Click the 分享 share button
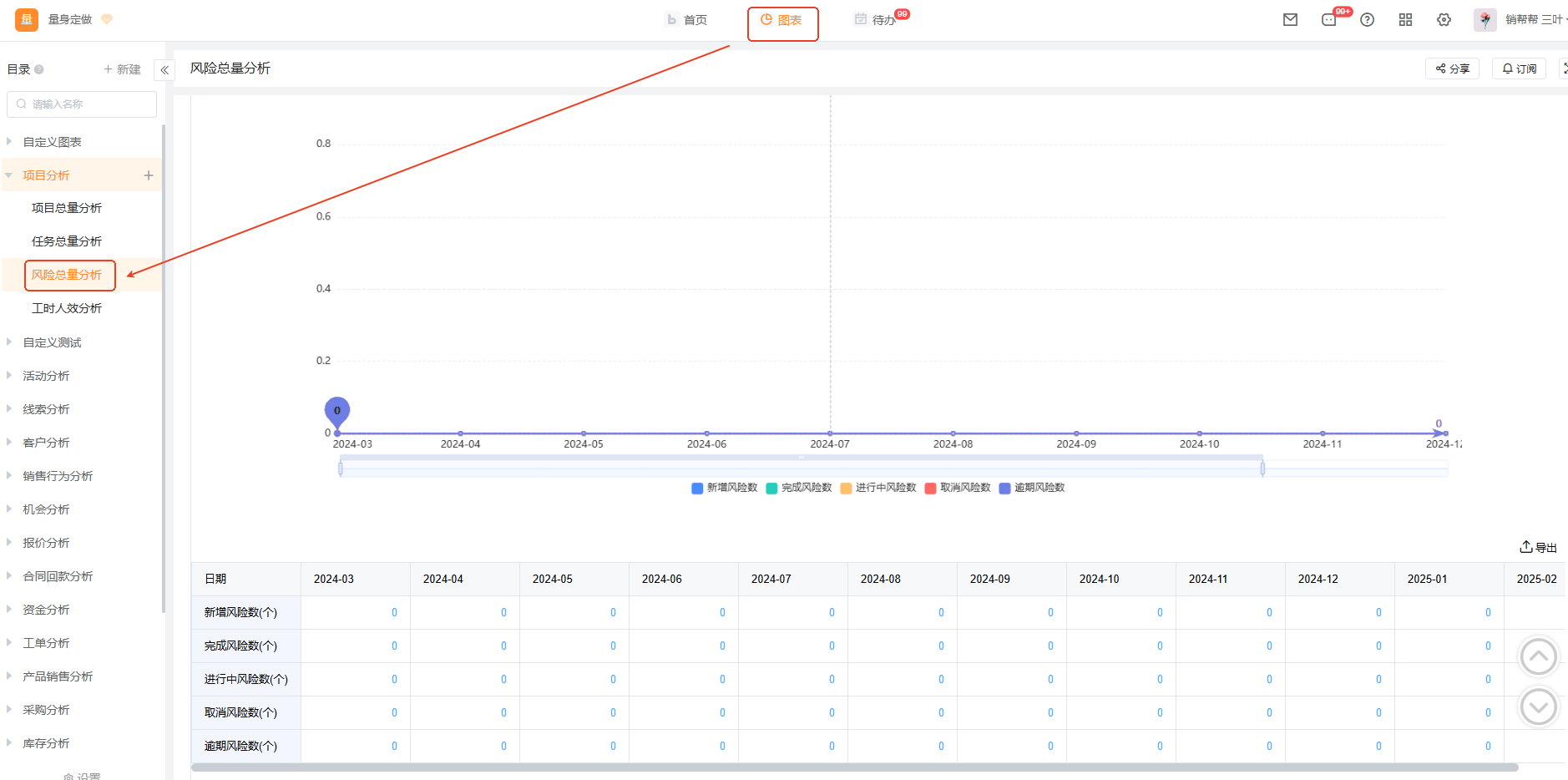The width and height of the screenshot is (1568, 780). click(1452, 68)
